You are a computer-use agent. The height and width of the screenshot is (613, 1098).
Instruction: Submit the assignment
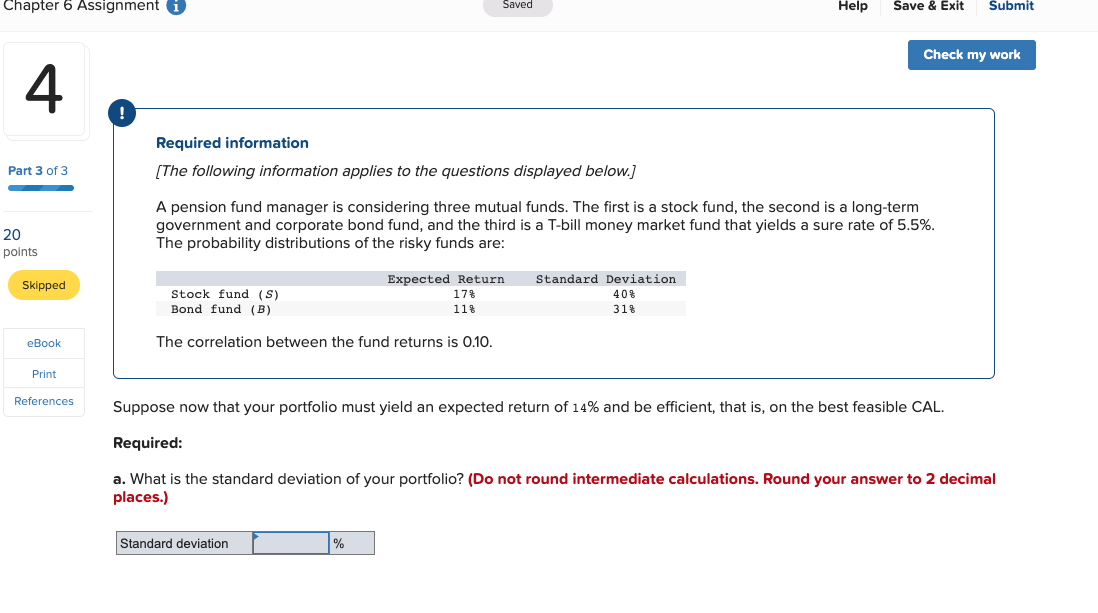[1010, 6]
